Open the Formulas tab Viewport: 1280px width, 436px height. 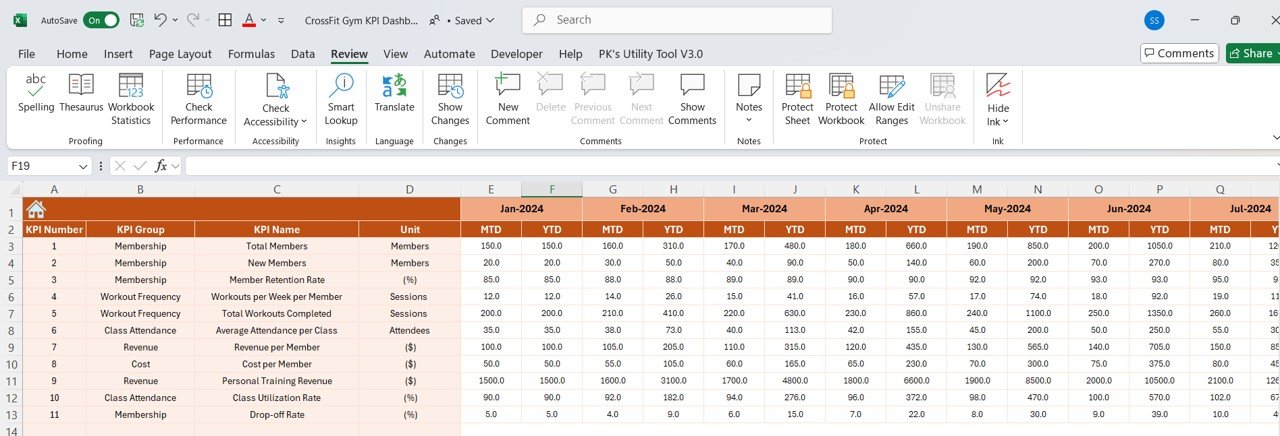point(251,54)
